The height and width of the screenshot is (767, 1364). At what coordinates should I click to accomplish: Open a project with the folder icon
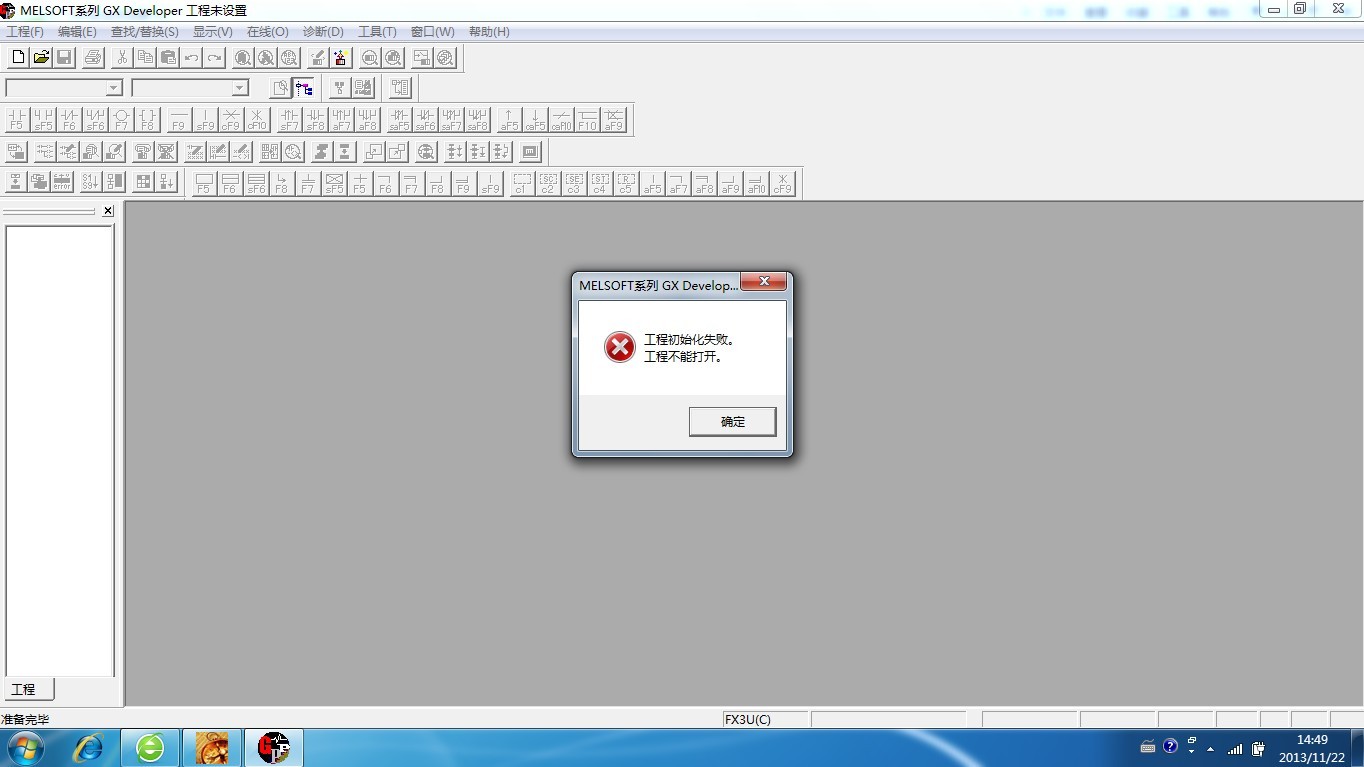tap(41, 58)
